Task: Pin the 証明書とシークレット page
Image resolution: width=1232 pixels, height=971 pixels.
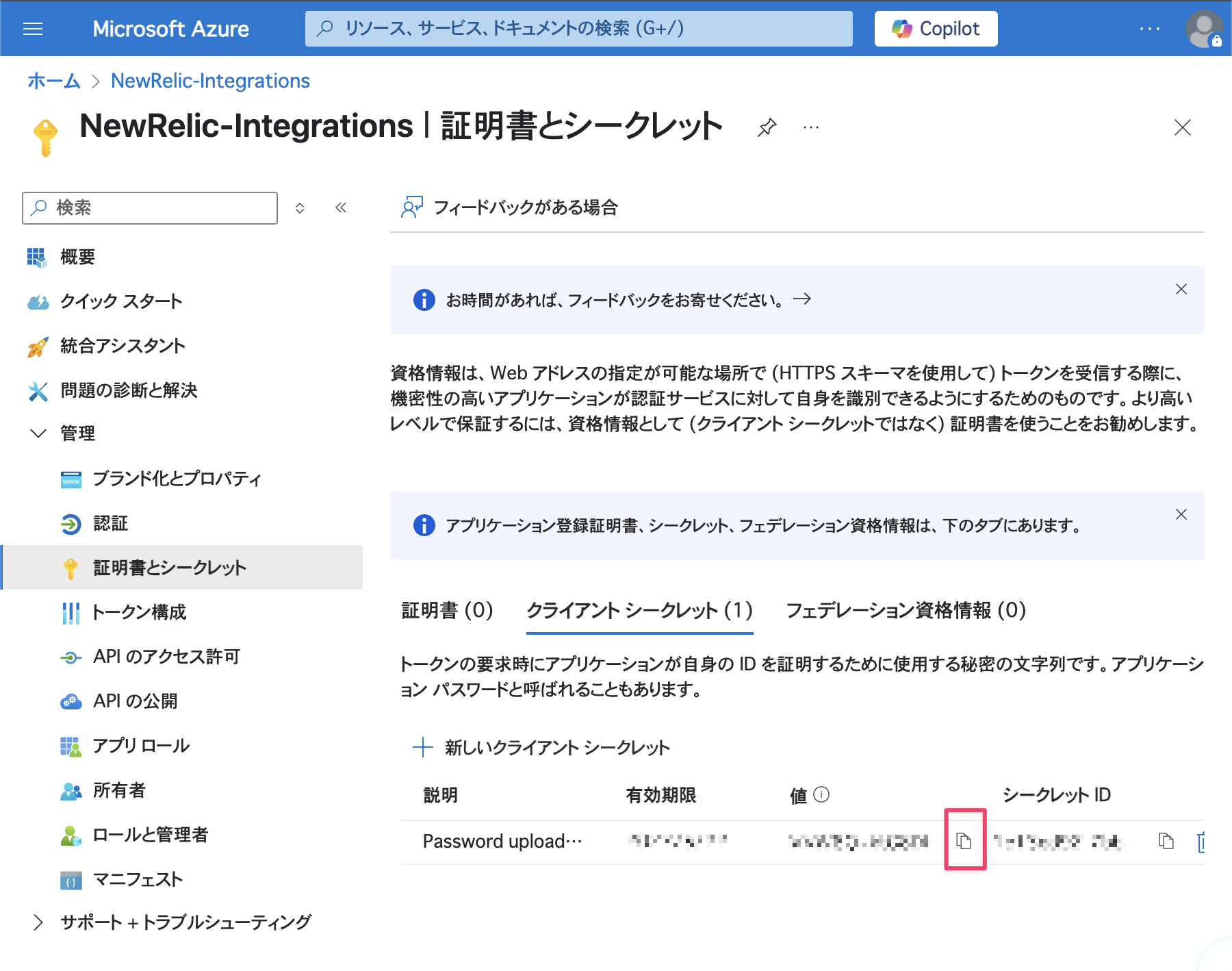Action: tap(767, 127)
